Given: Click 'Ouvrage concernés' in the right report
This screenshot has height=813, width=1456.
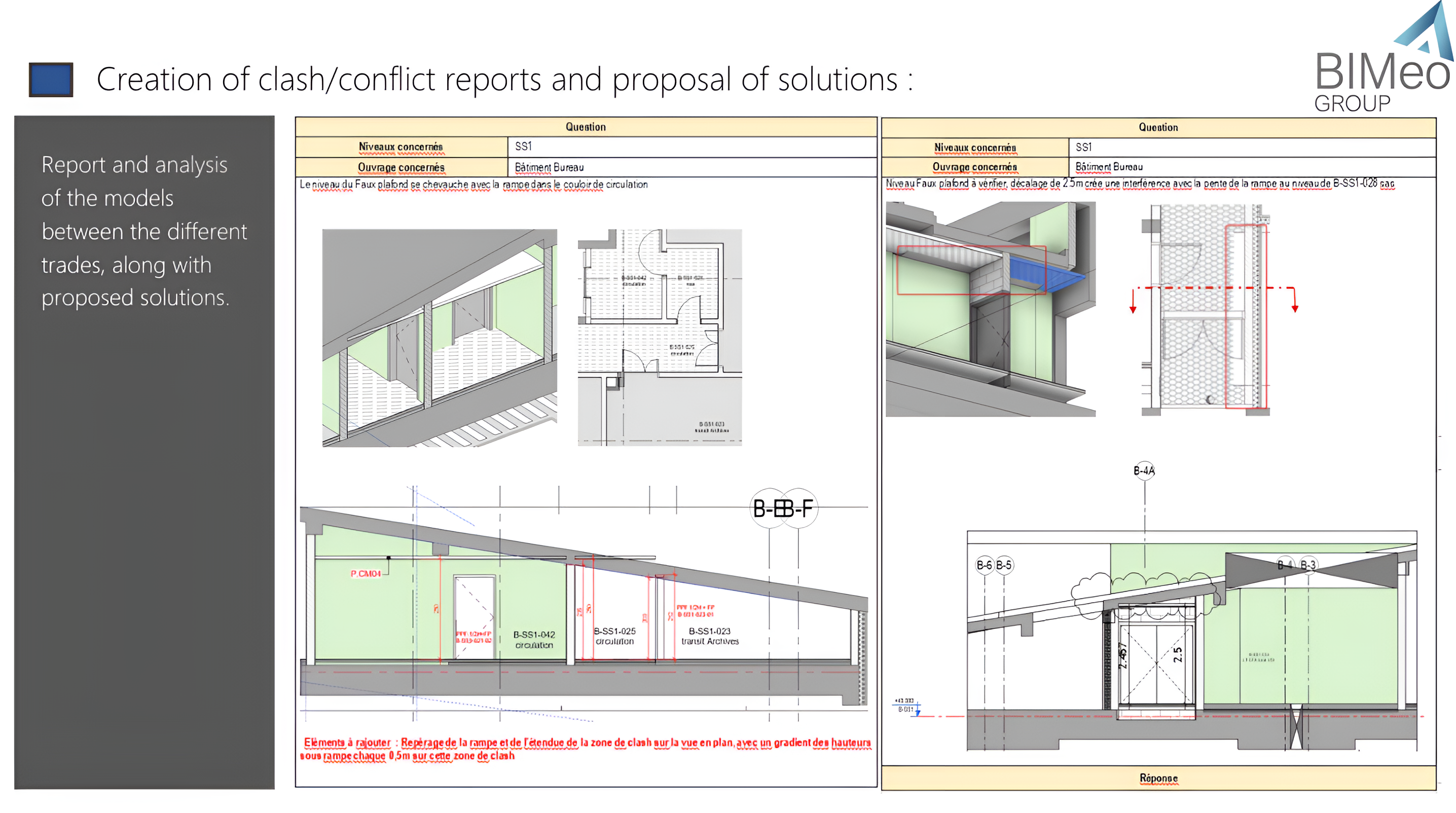Looking at the screenshot, I should coord(975,167).
